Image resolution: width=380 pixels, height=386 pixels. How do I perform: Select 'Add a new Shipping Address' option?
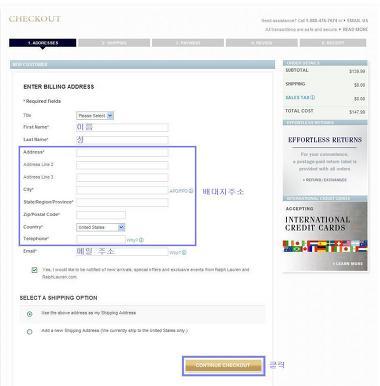[x=30, y=332]
